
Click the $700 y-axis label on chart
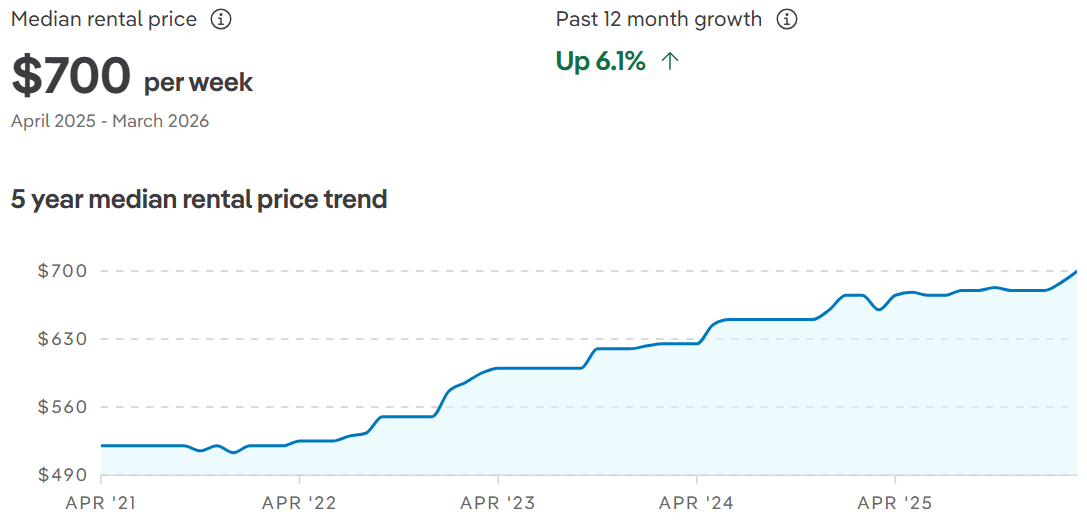click(x=62, y=271)
